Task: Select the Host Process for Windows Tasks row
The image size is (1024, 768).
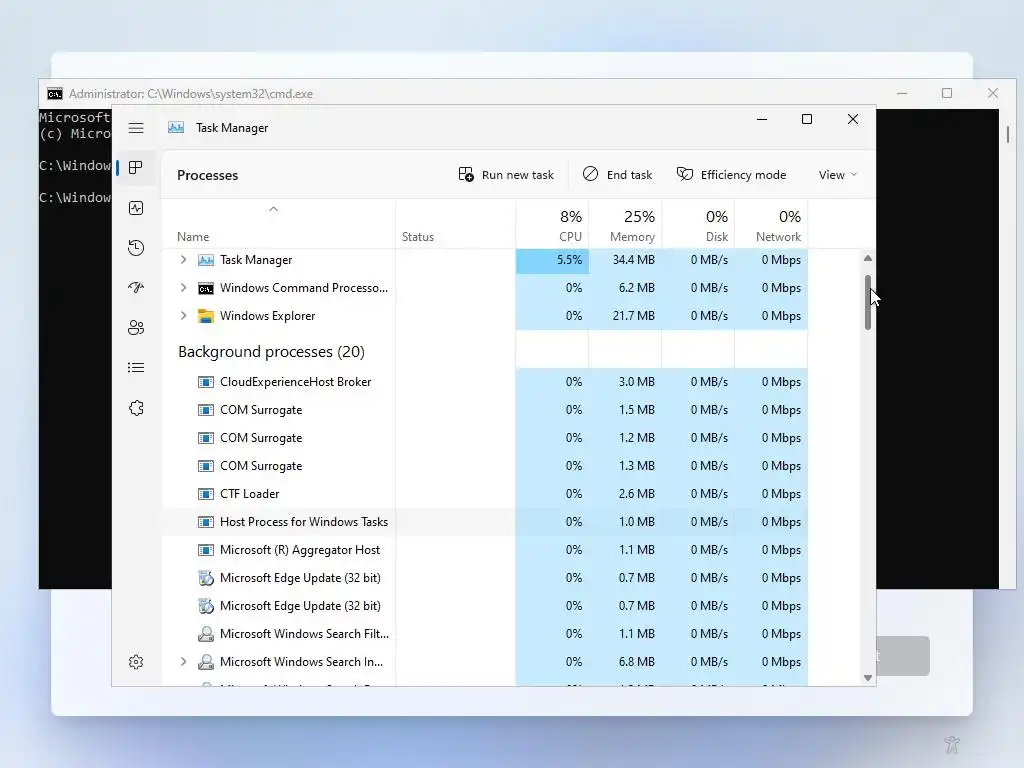Action: click(x=485, y=522)
